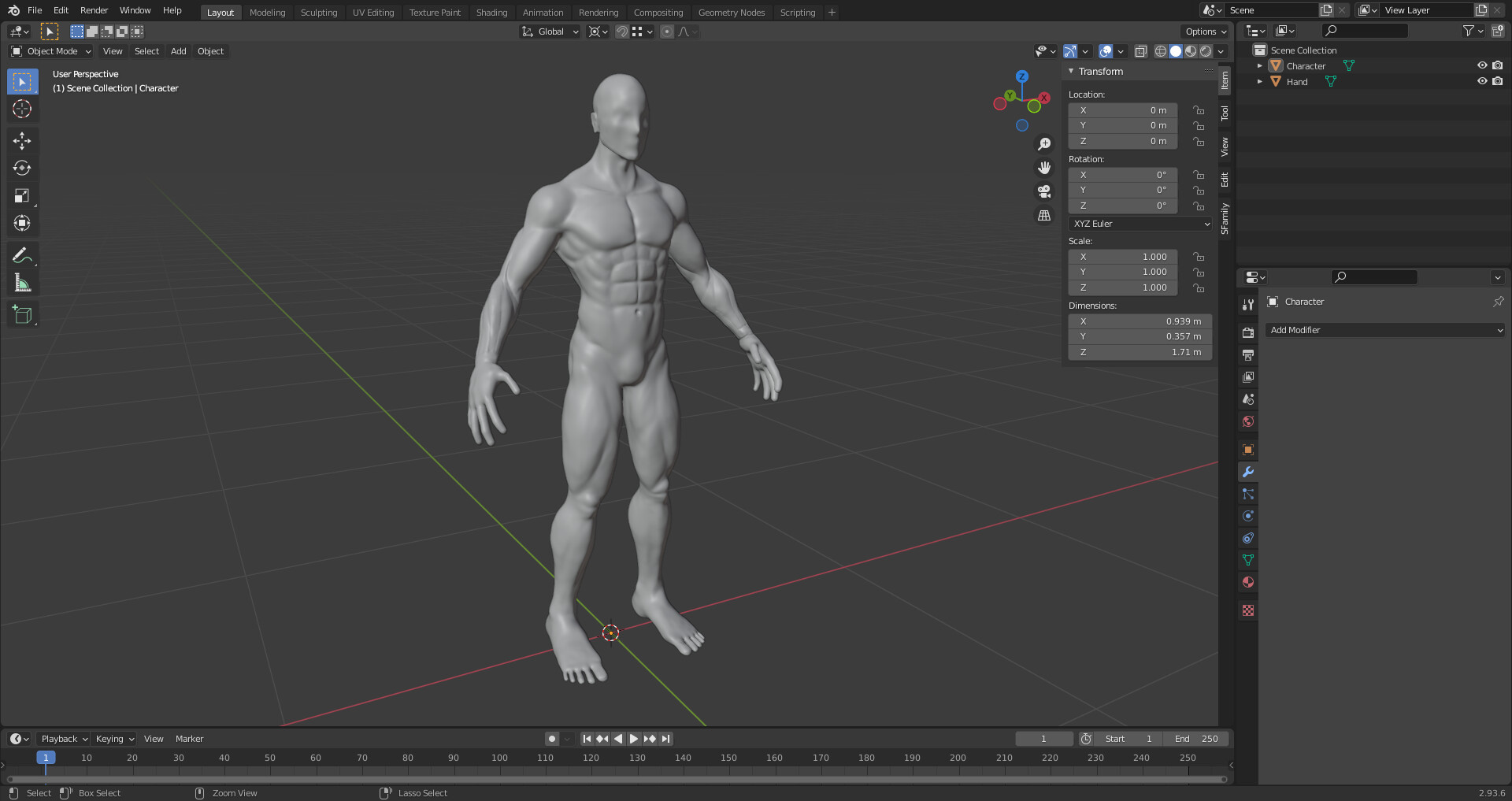Click the camera view icon in viewport
The image size is (1512, 801).
click(1043, 191)
